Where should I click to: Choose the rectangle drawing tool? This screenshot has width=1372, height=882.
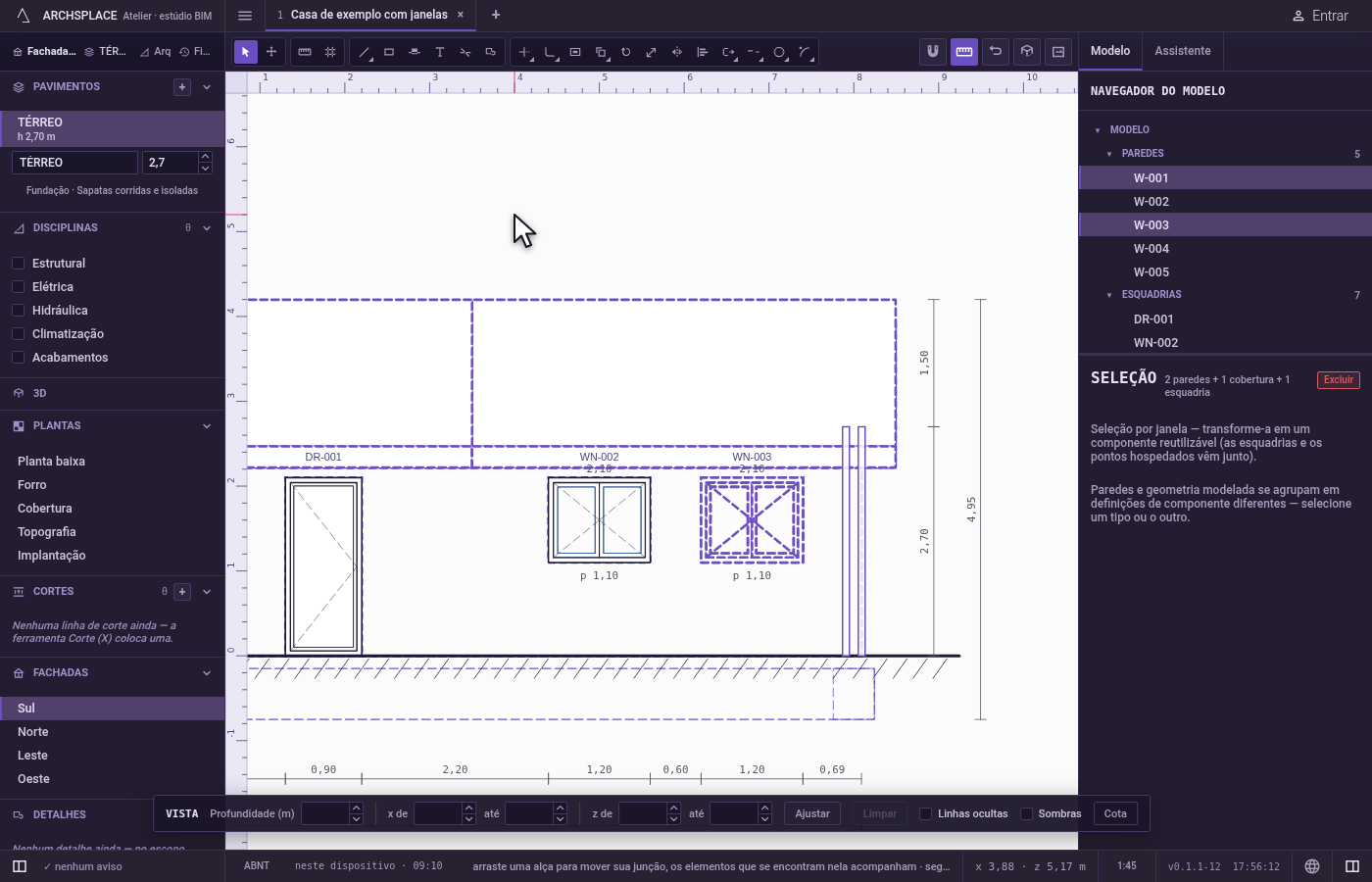click(389, 52)
